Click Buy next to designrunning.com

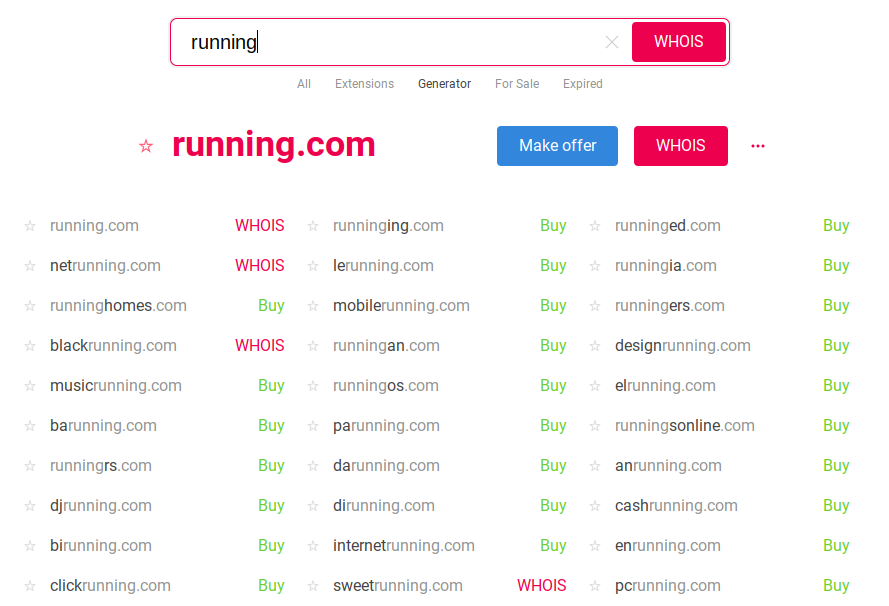[x=836, y=345]
